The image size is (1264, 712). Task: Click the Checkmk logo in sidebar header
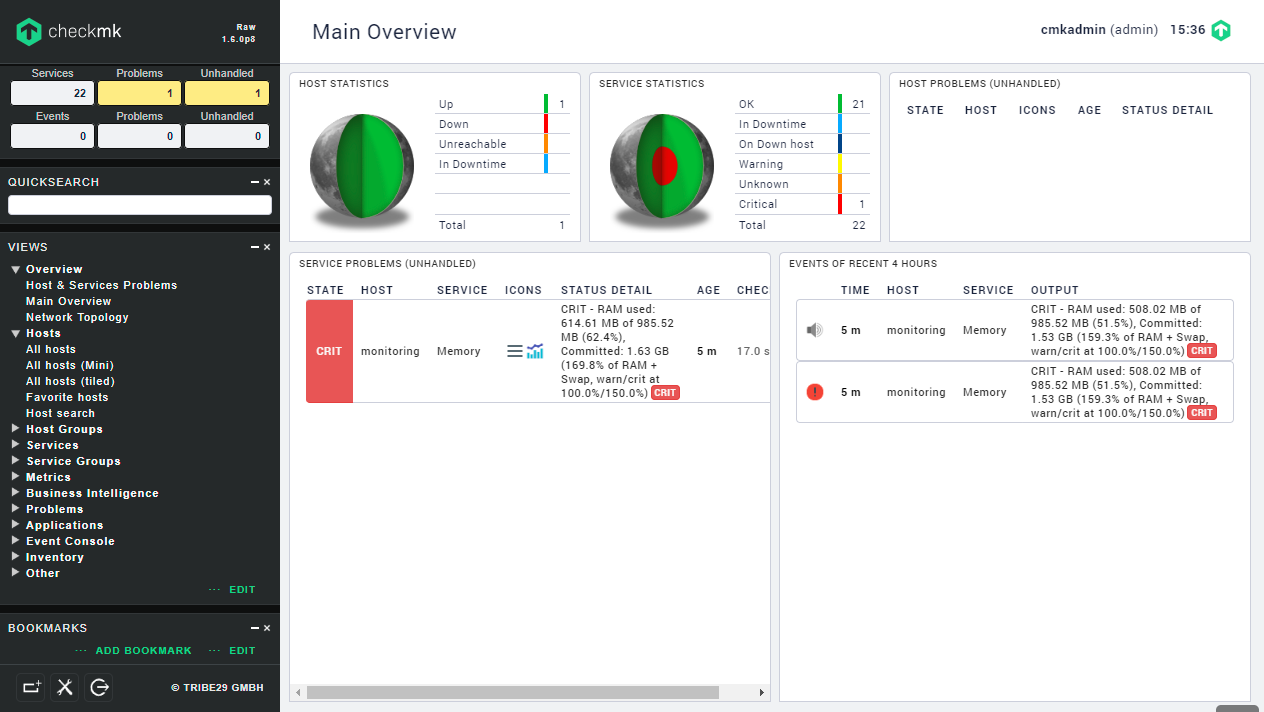(x=69, y=31)
